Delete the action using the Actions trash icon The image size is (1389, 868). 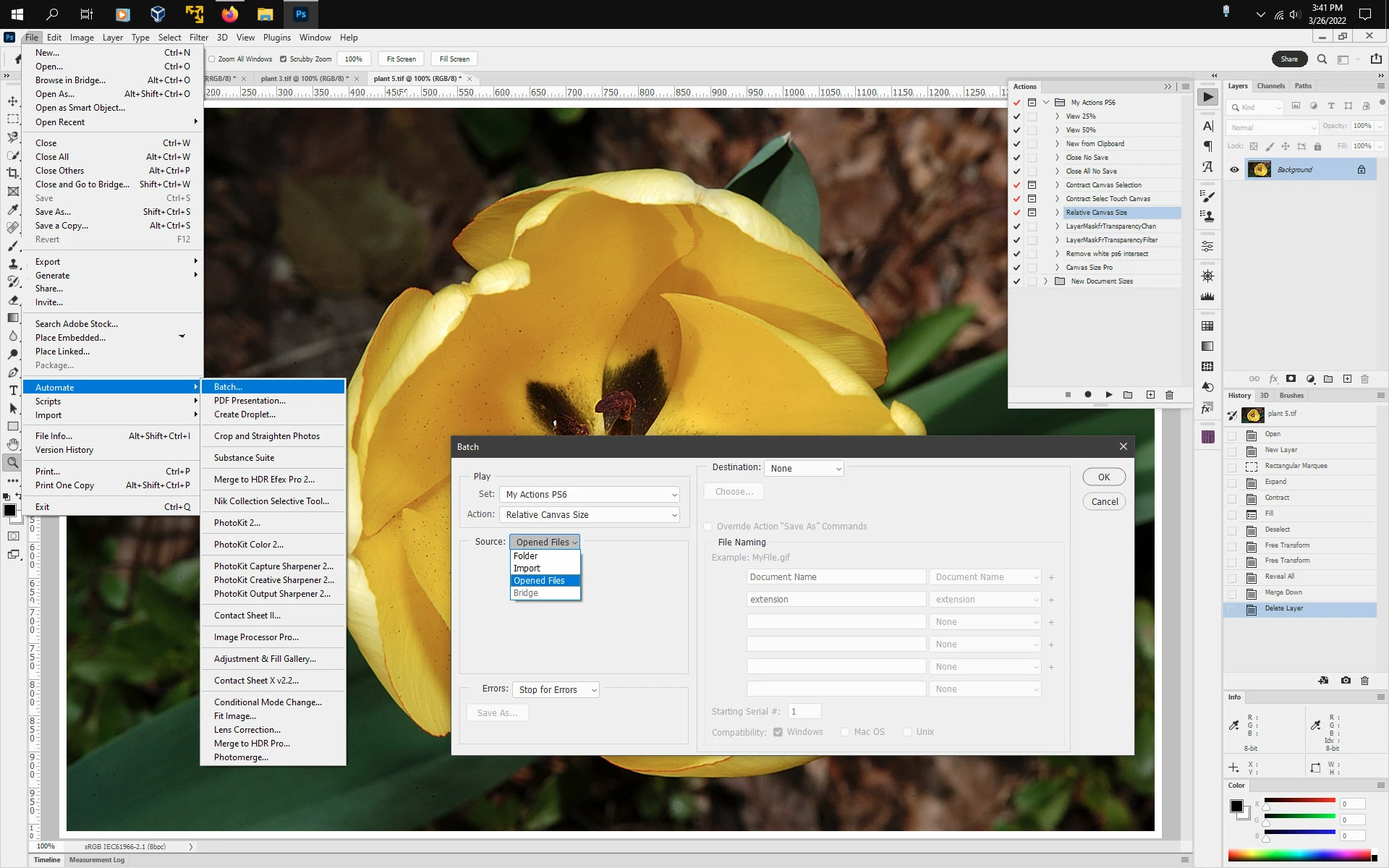pyautogui.click(x=1169, y=395)
